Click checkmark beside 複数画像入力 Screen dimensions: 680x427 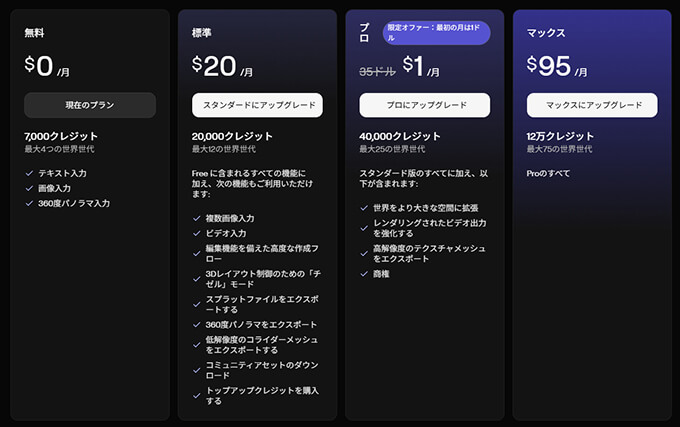pyautogui.click(x=197, y=218)
